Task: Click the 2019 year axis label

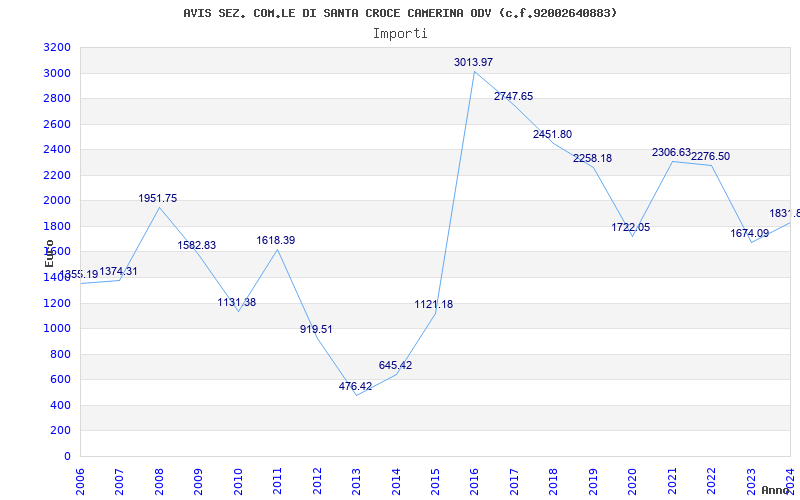Action: click(x=593, y=482)
